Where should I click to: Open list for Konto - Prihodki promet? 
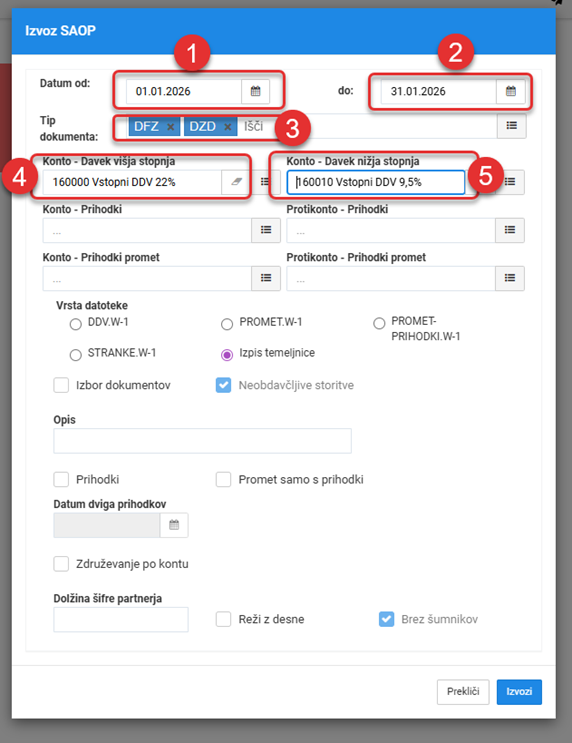[266, 278]
